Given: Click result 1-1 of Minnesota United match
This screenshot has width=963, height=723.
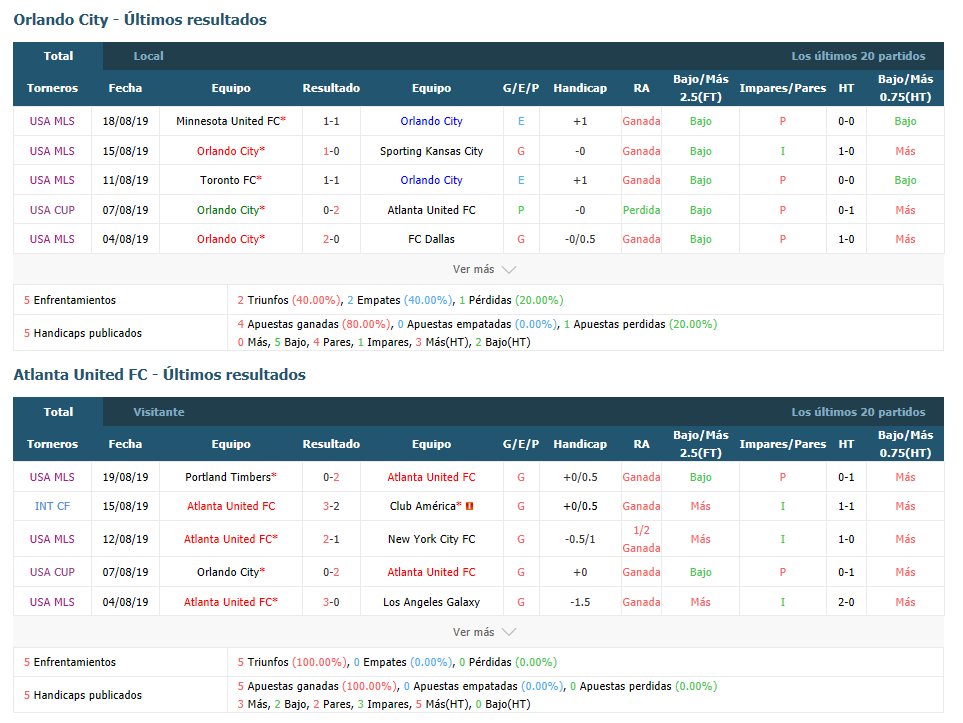Looking at the screenshot, I should tap(331, 121).
